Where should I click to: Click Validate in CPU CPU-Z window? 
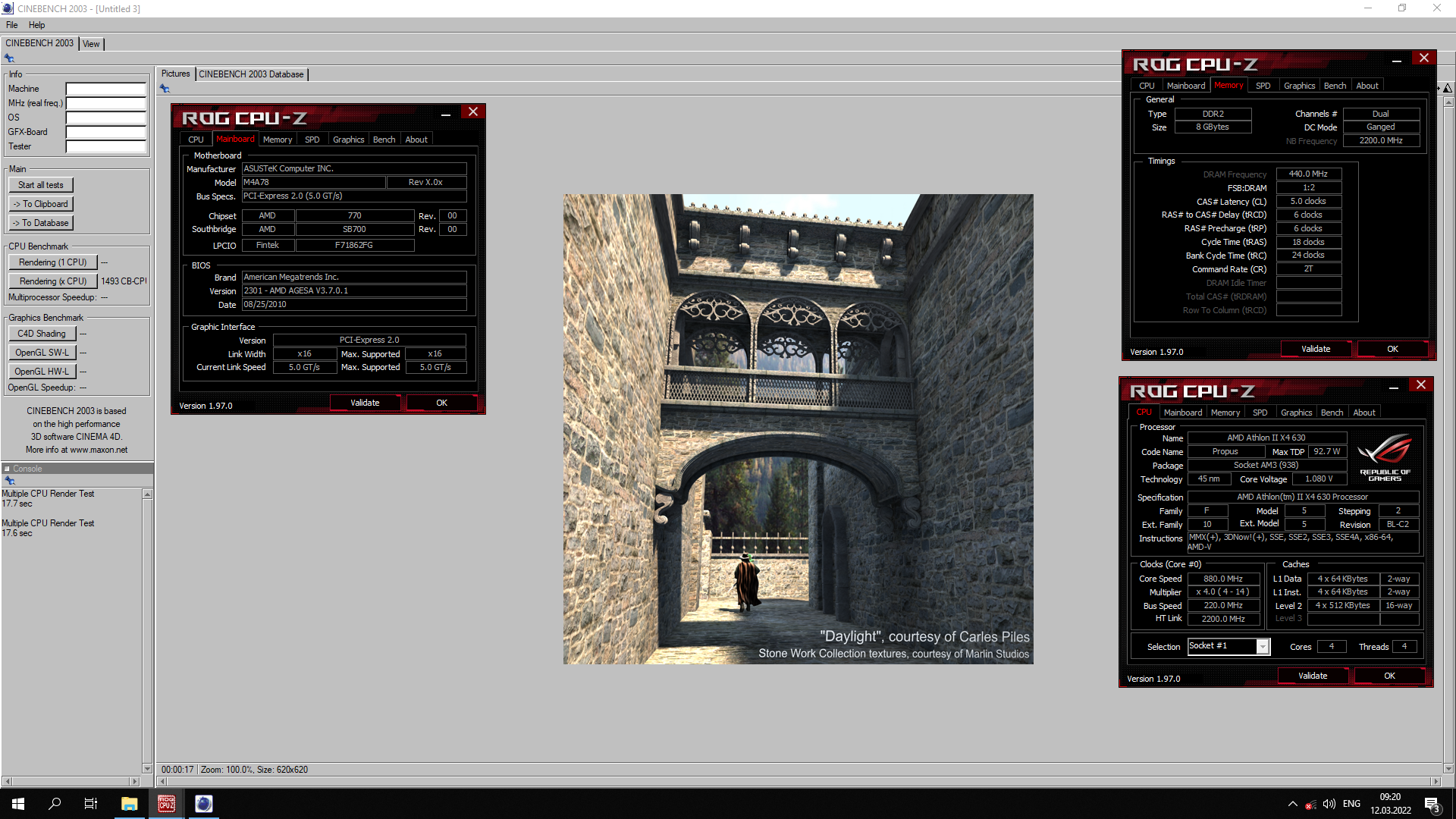(1313, 676)
